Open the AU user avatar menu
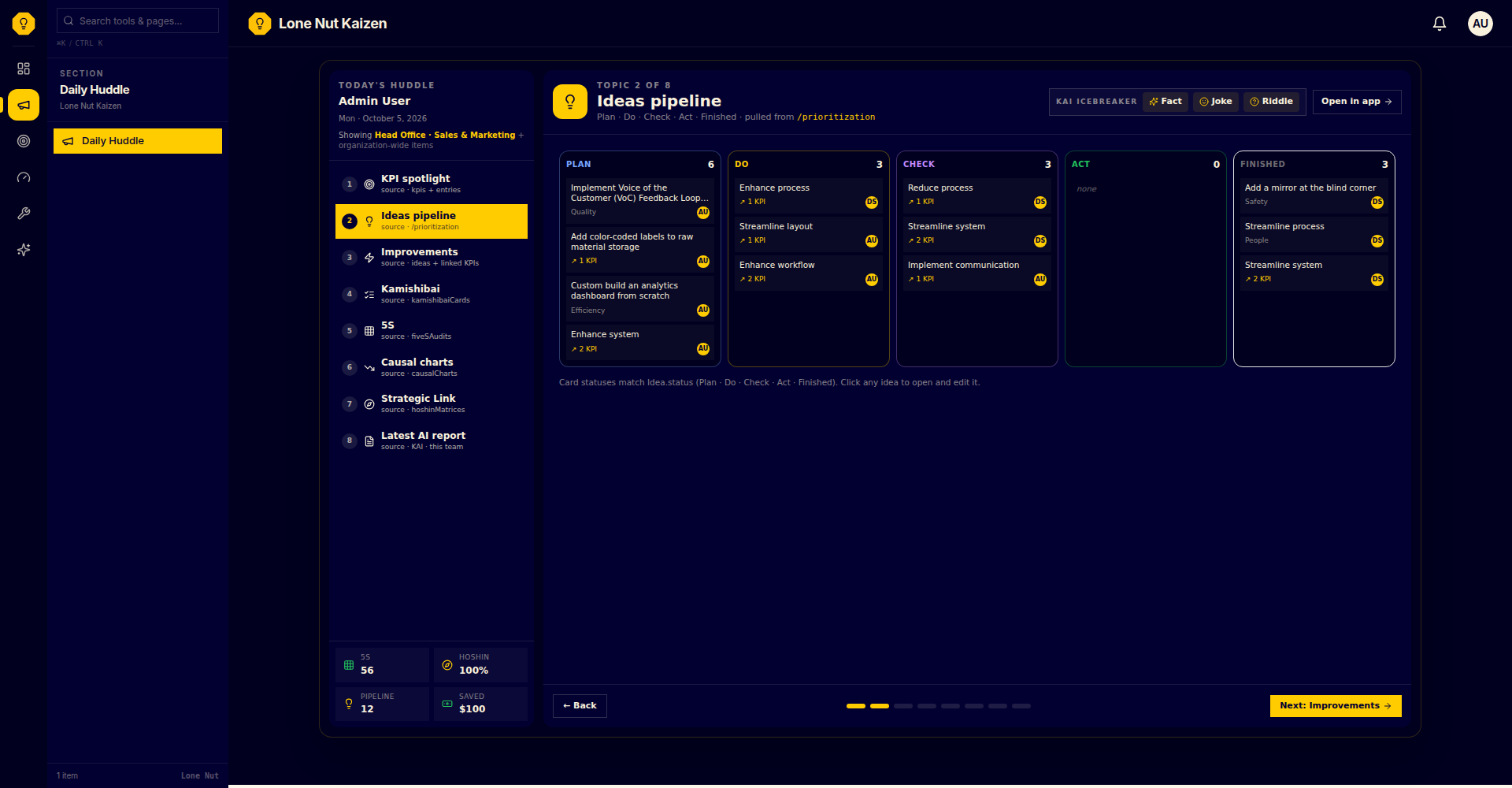 (1480, 24)
